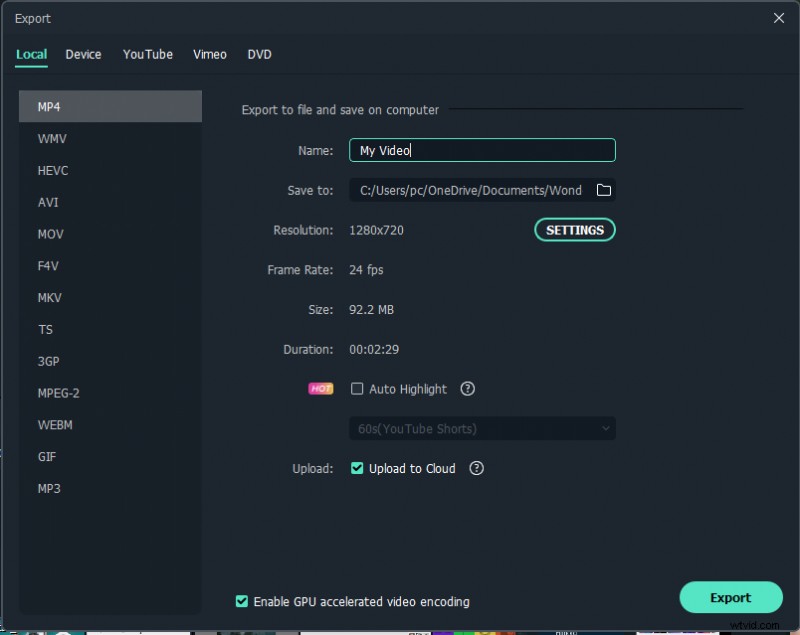The width and height of the screenshot is (800, 635).
Task: View help info for Upload to Cloud
Action: pos(477,468)
